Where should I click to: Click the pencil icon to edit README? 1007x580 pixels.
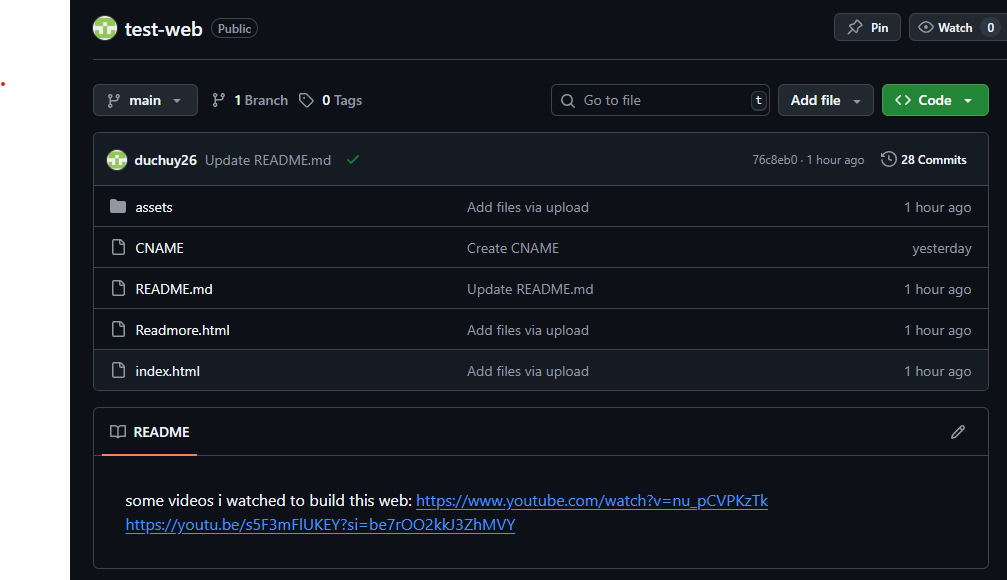[x=957, y=432]
